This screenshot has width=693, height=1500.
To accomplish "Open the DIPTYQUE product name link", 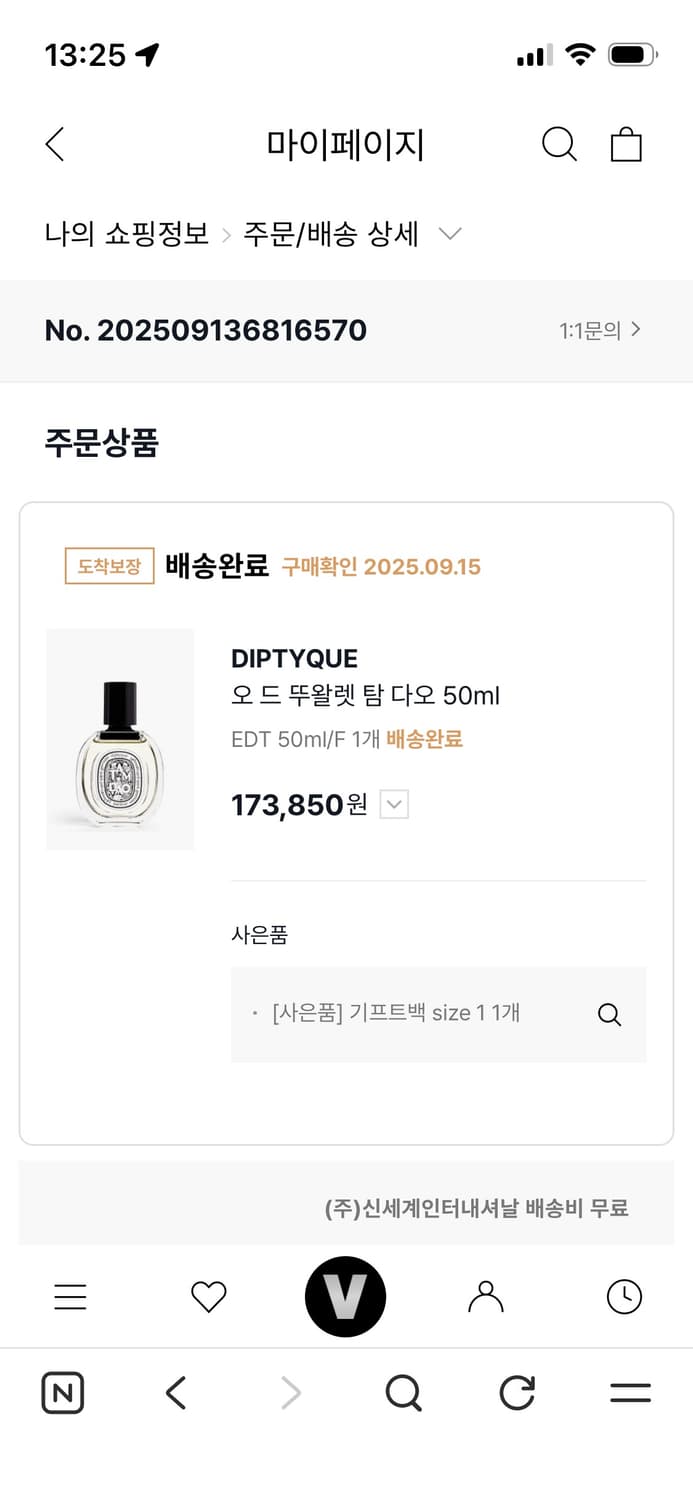I will coord(294,658).
